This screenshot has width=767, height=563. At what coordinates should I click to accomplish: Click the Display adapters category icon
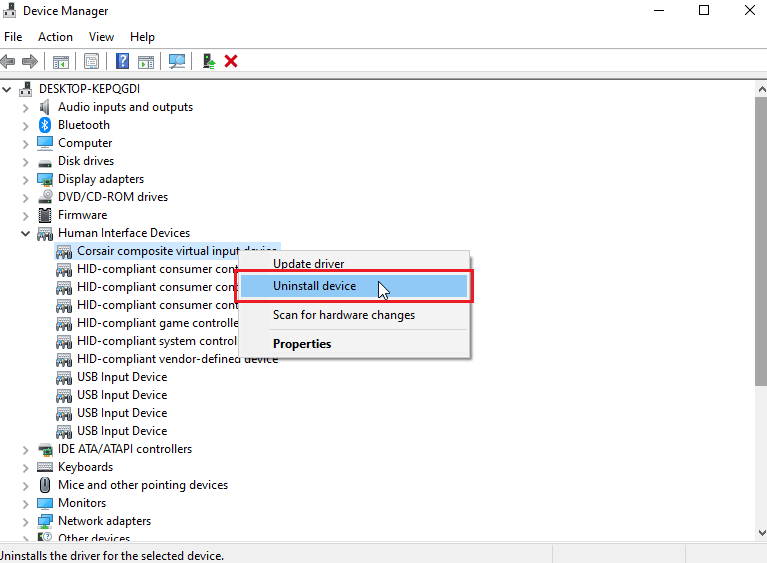(x=45, y=180)
